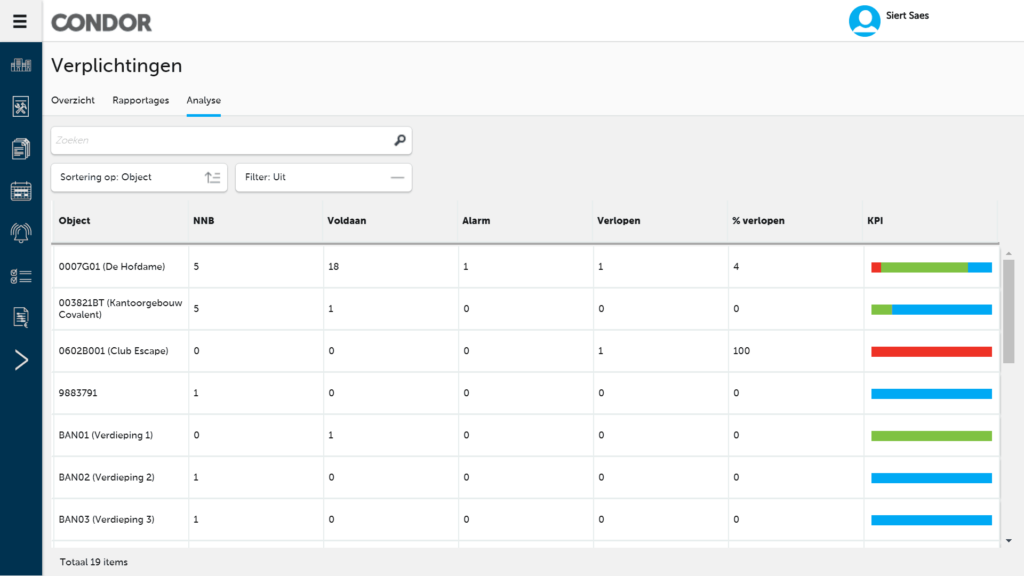Switch to the Overzicht tab
This screenshot has width=1024, height=576.
(73, 101)
